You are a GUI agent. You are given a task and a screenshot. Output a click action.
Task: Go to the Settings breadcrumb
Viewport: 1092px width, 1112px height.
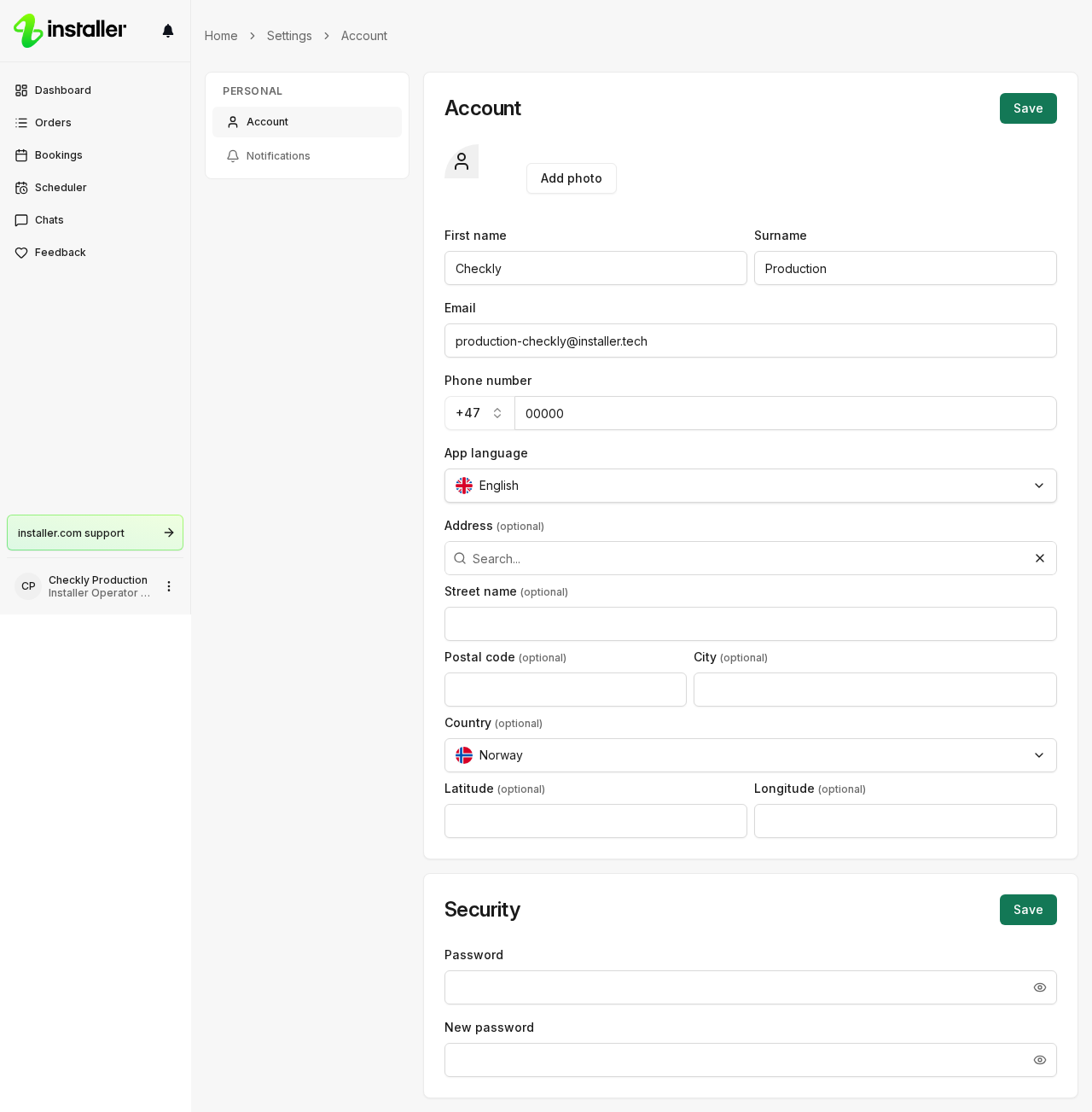[289, 36]
